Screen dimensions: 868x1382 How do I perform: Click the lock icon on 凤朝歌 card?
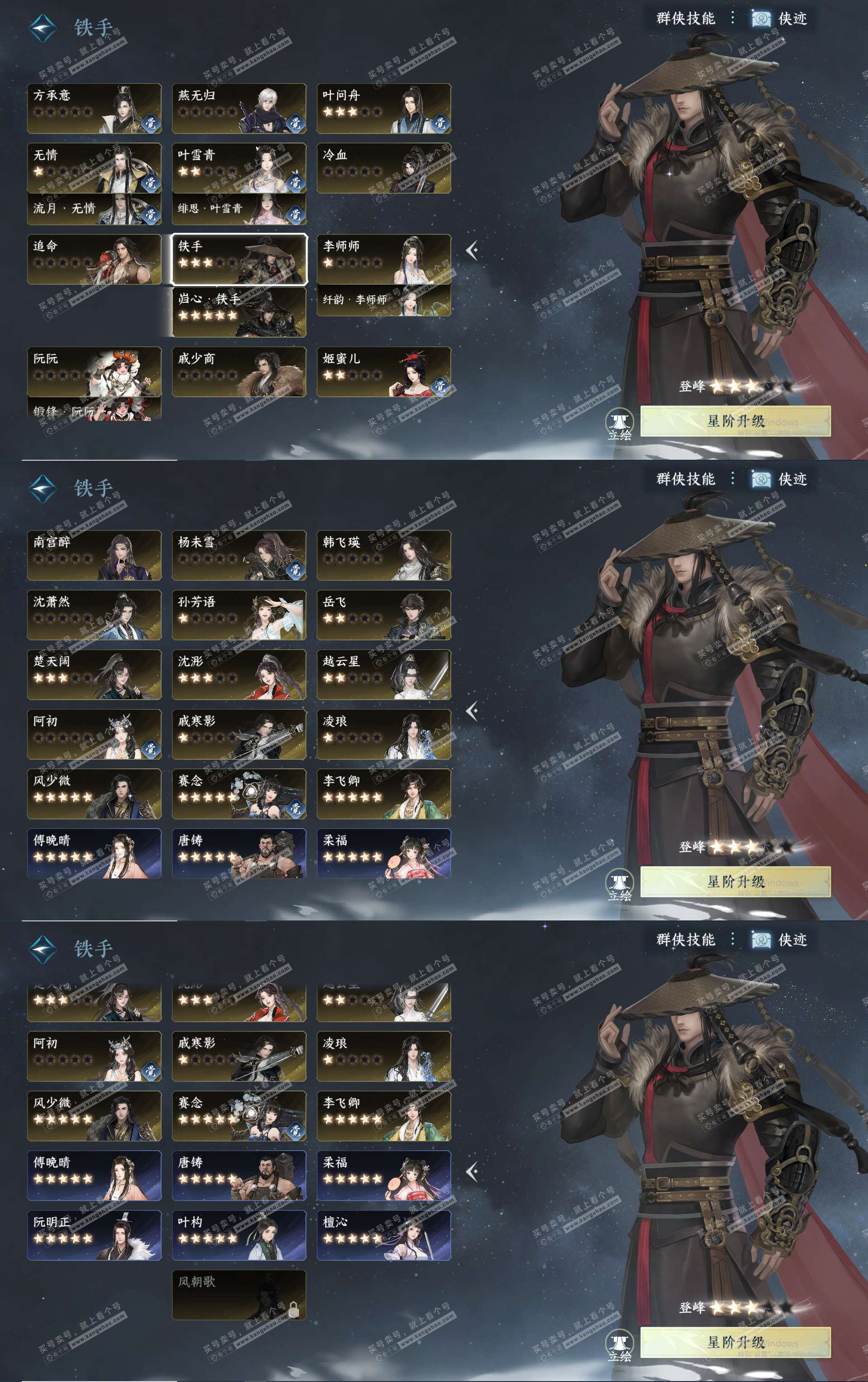tap(293, 1309)
